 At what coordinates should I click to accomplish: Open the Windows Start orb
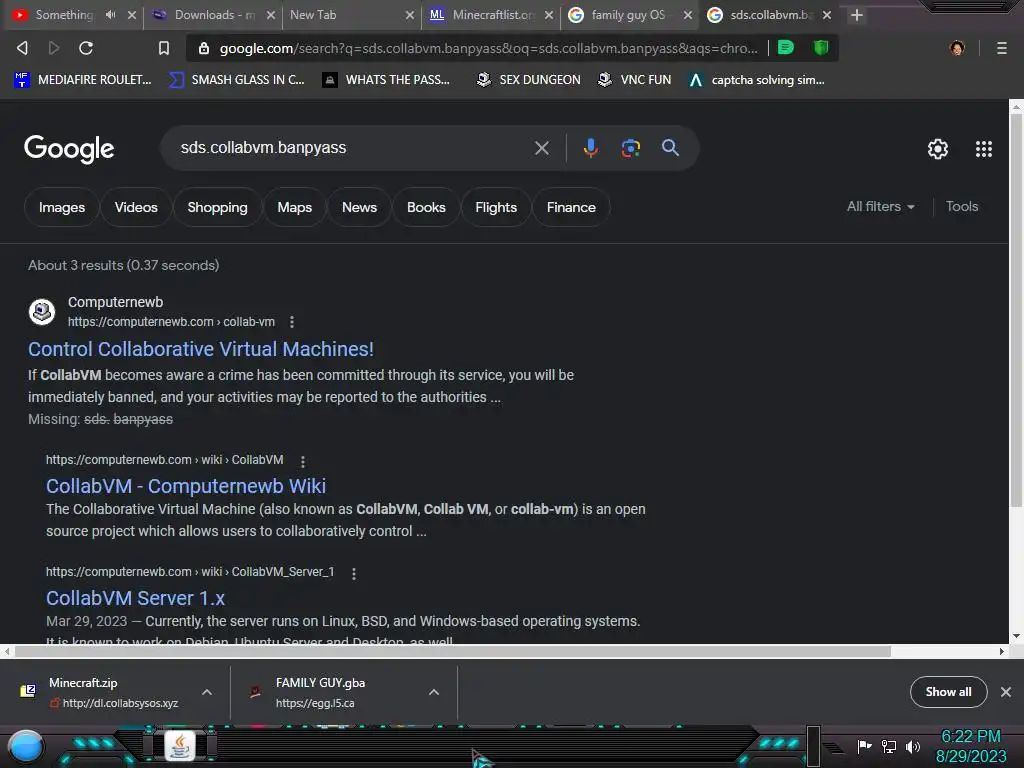26,746
